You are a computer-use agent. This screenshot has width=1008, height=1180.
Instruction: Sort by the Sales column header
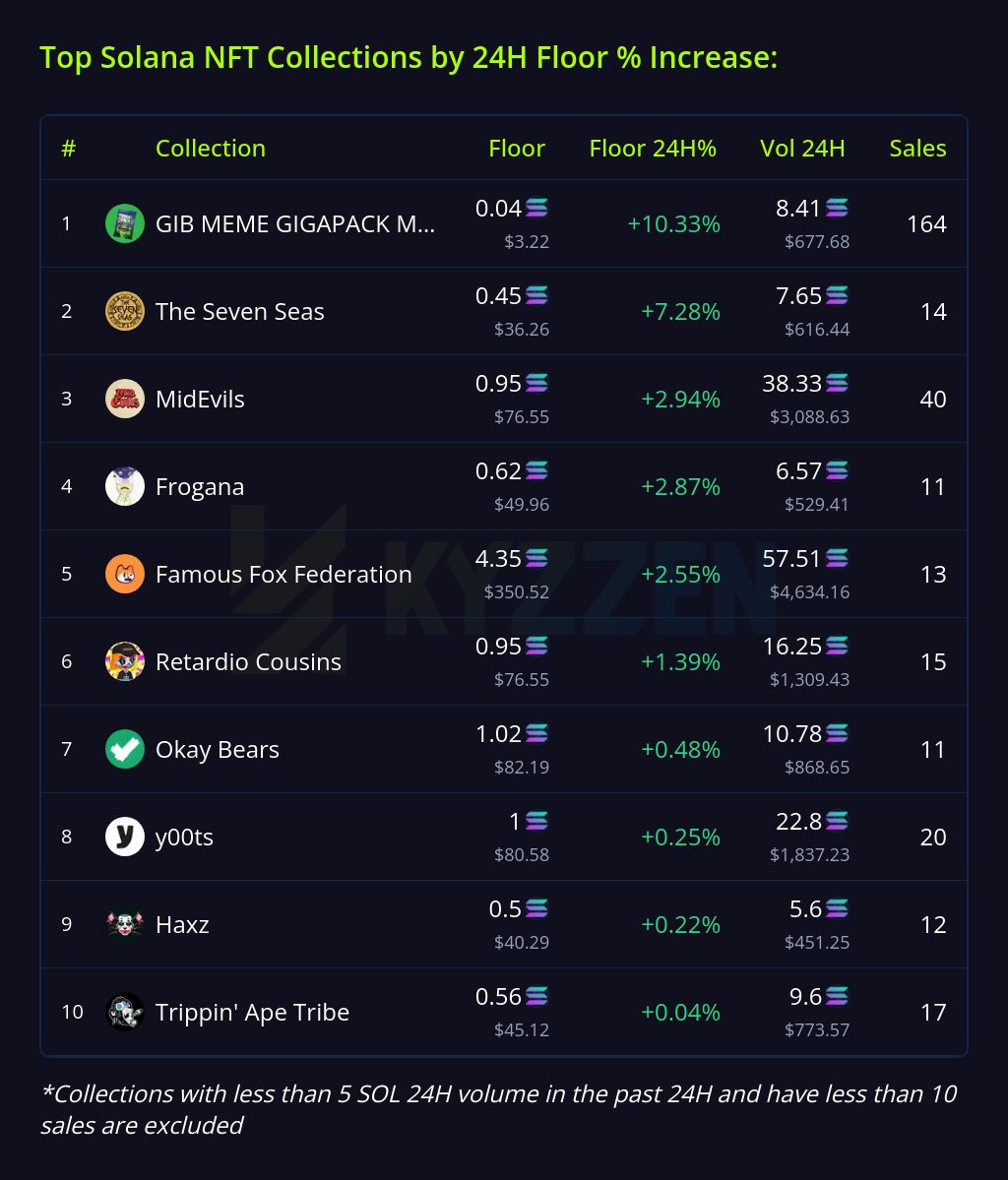coord(917,149)
